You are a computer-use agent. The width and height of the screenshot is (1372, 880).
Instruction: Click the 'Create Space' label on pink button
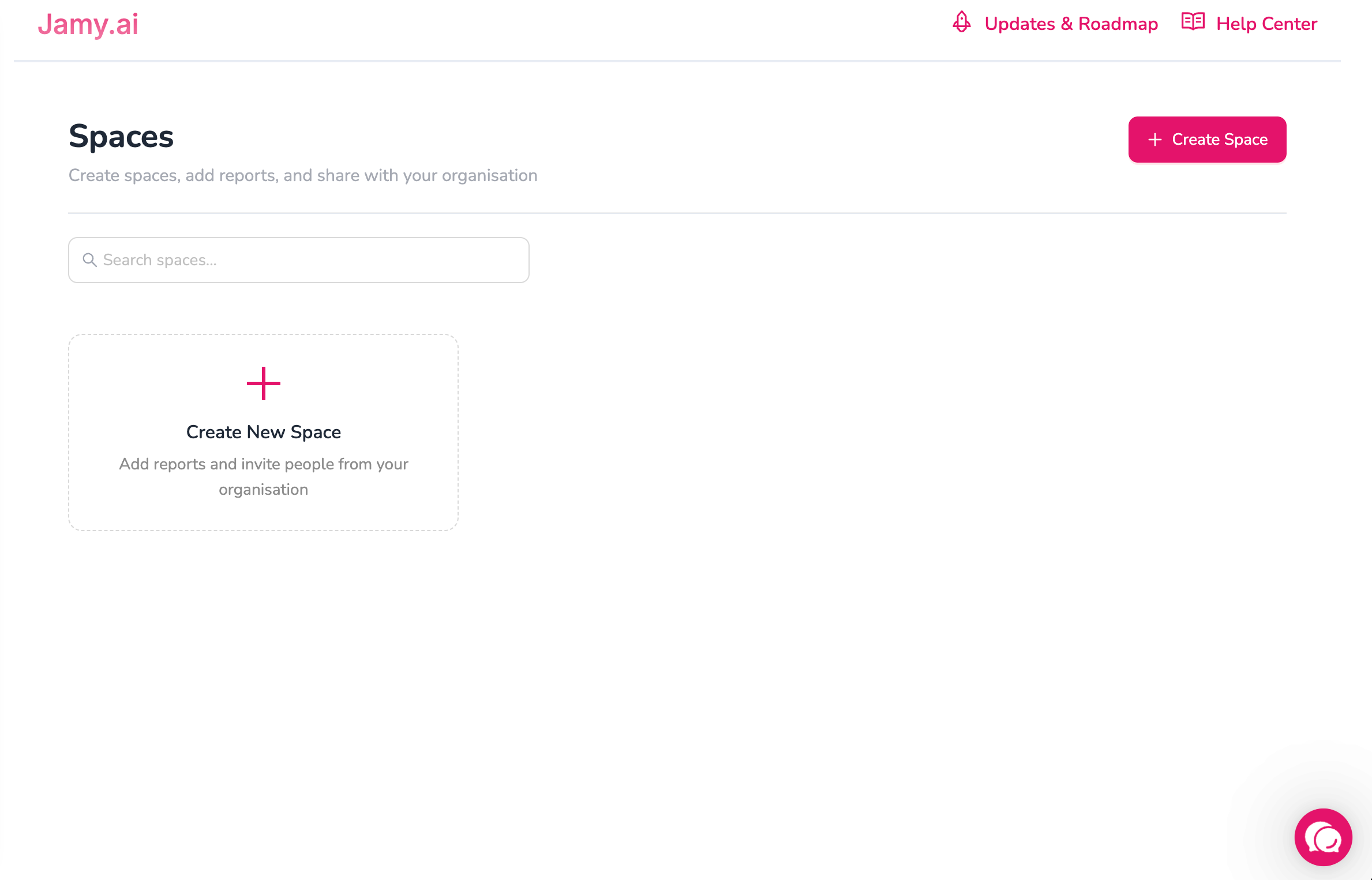coord(1220,140)
